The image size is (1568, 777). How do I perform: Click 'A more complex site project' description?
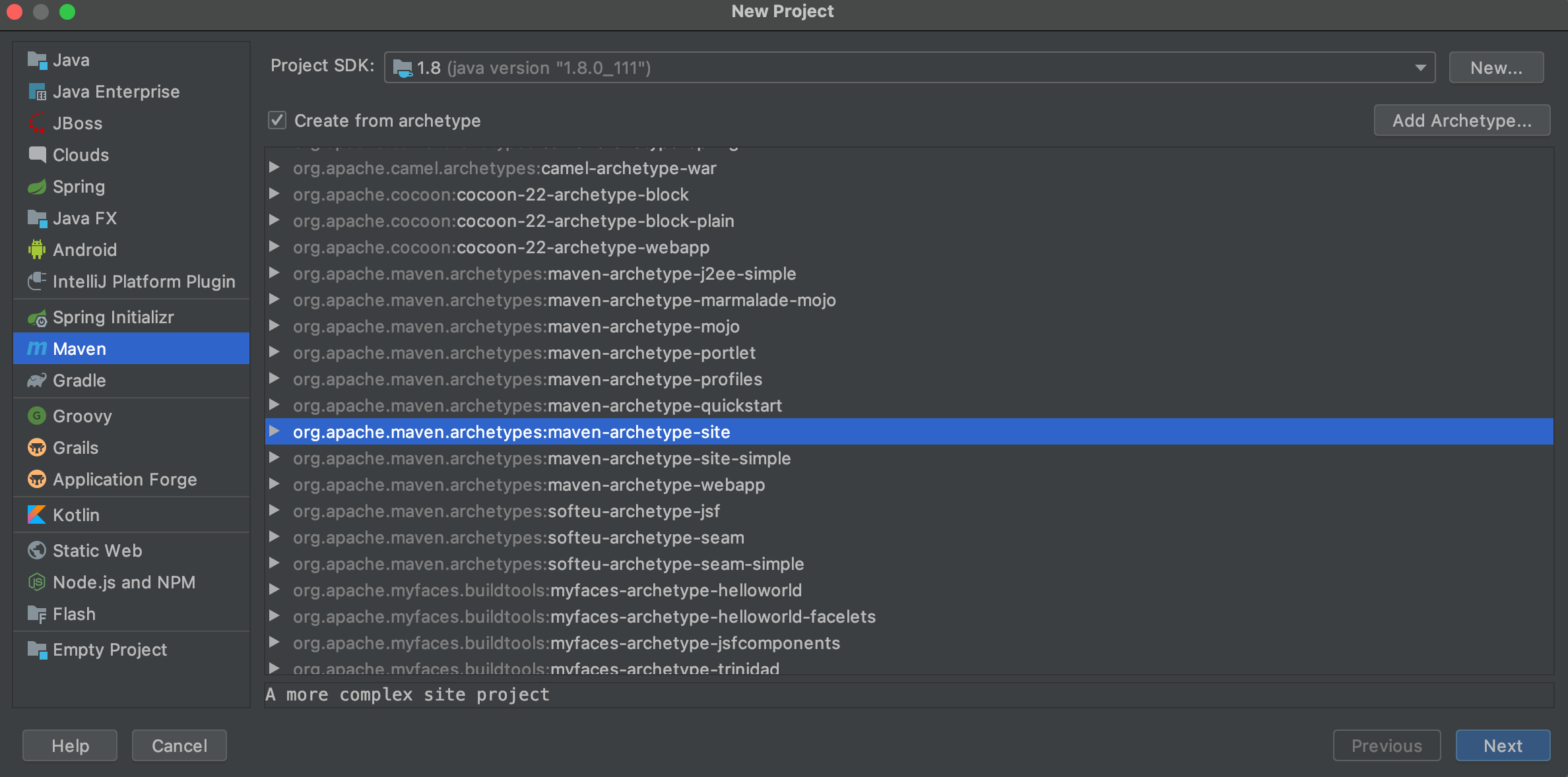[x=407, y=695]
